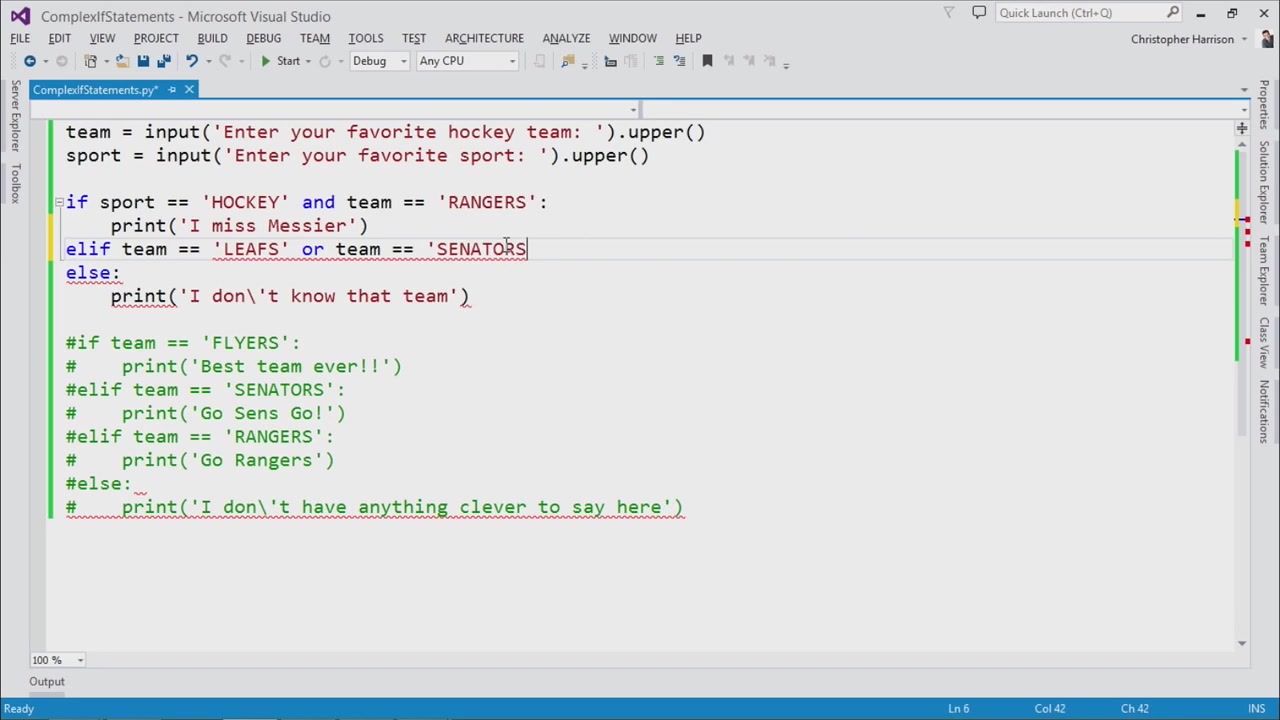Toggle a bookmark on current line
The height and width of the screenshot is (720, 1280).
pos(707,61)
